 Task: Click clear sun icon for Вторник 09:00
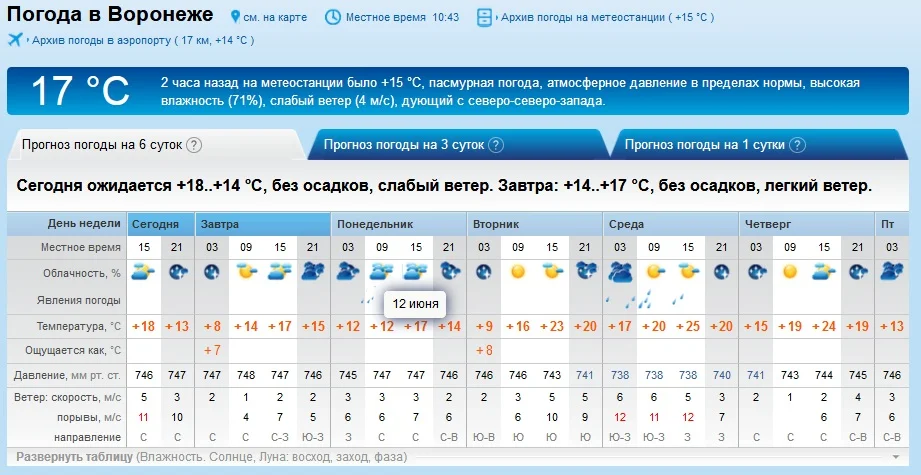click(x=517, y=272)
